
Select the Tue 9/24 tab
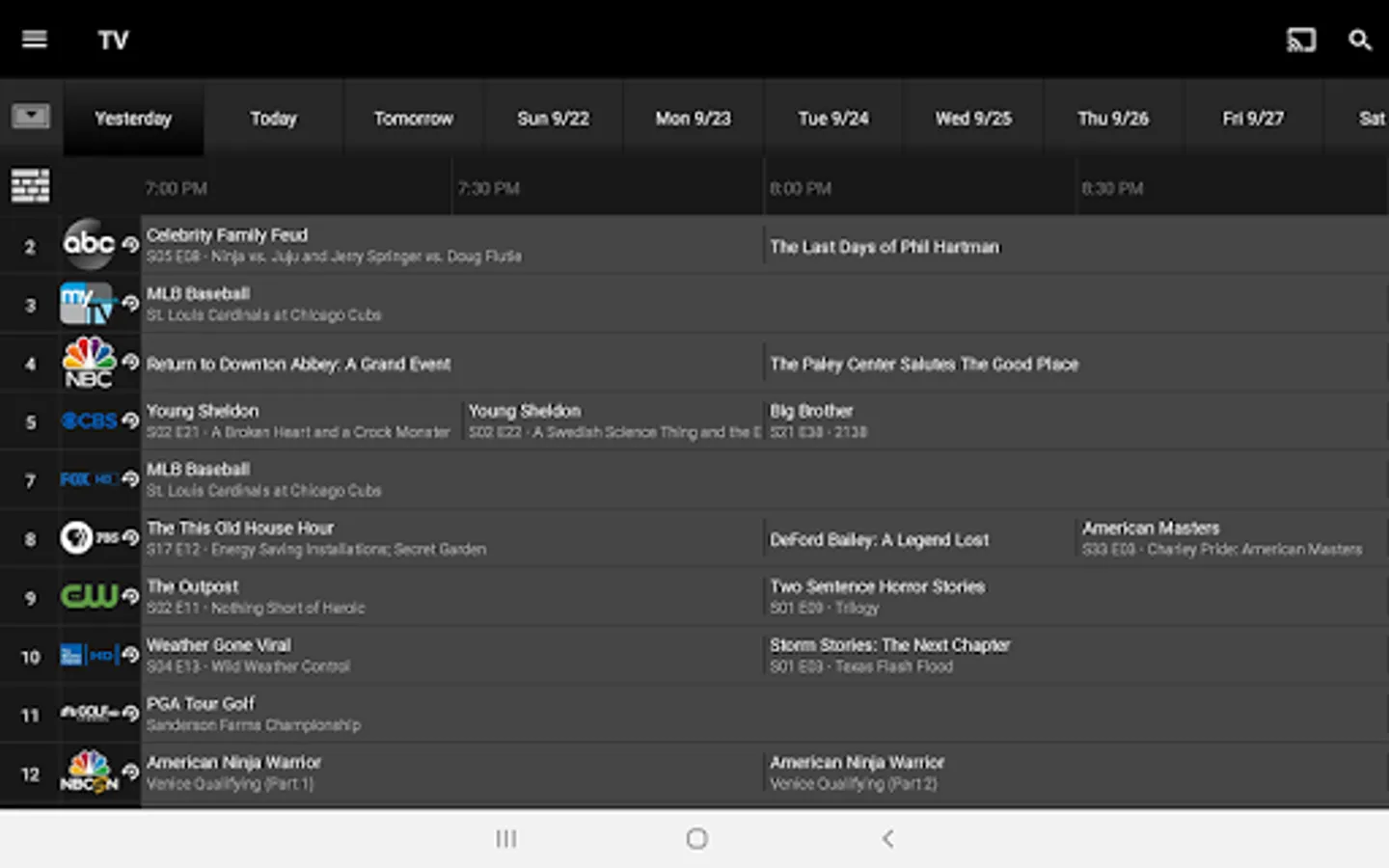pyautogui.click(x=832, y=118)
